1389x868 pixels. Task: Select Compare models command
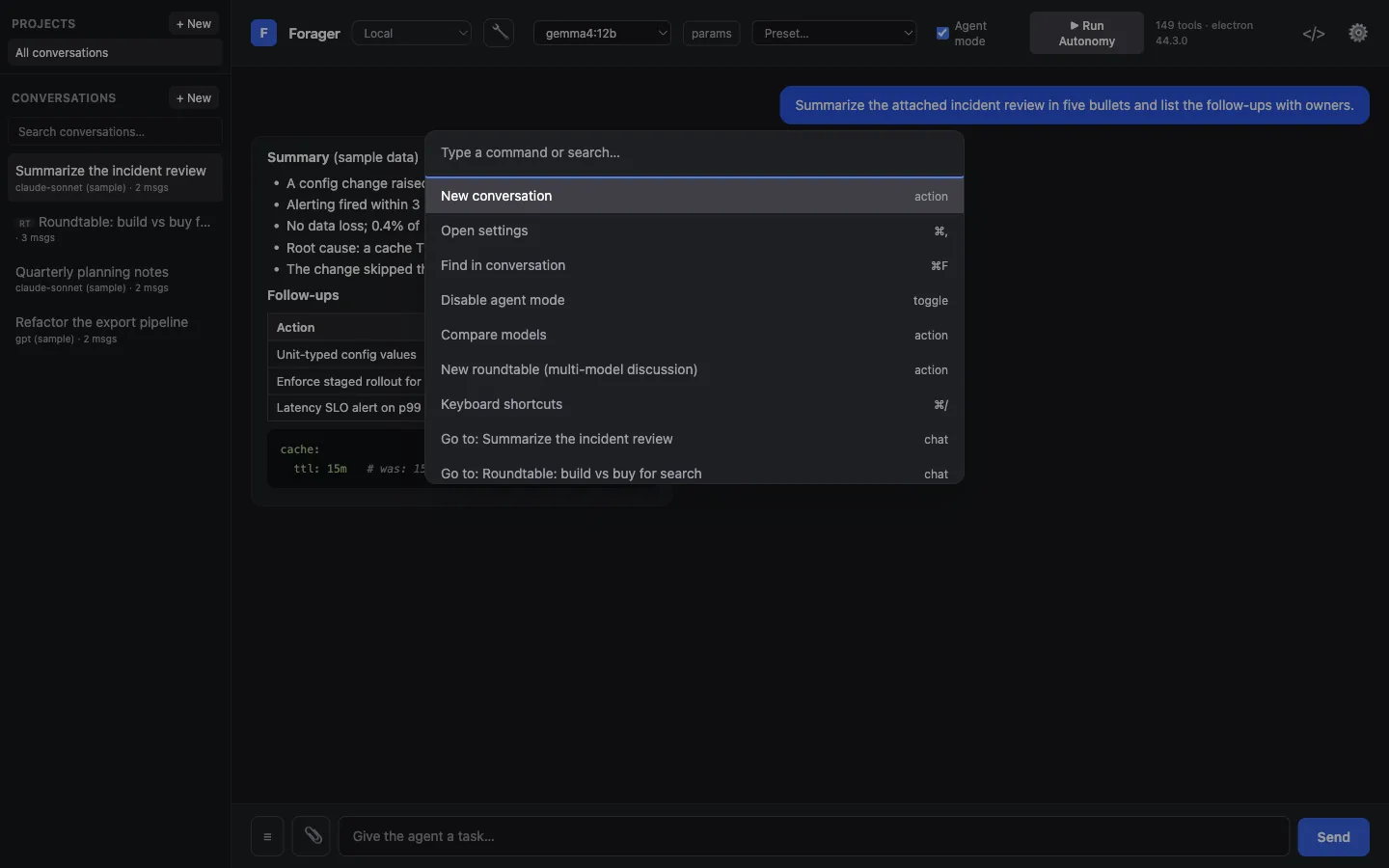[694, 335]
